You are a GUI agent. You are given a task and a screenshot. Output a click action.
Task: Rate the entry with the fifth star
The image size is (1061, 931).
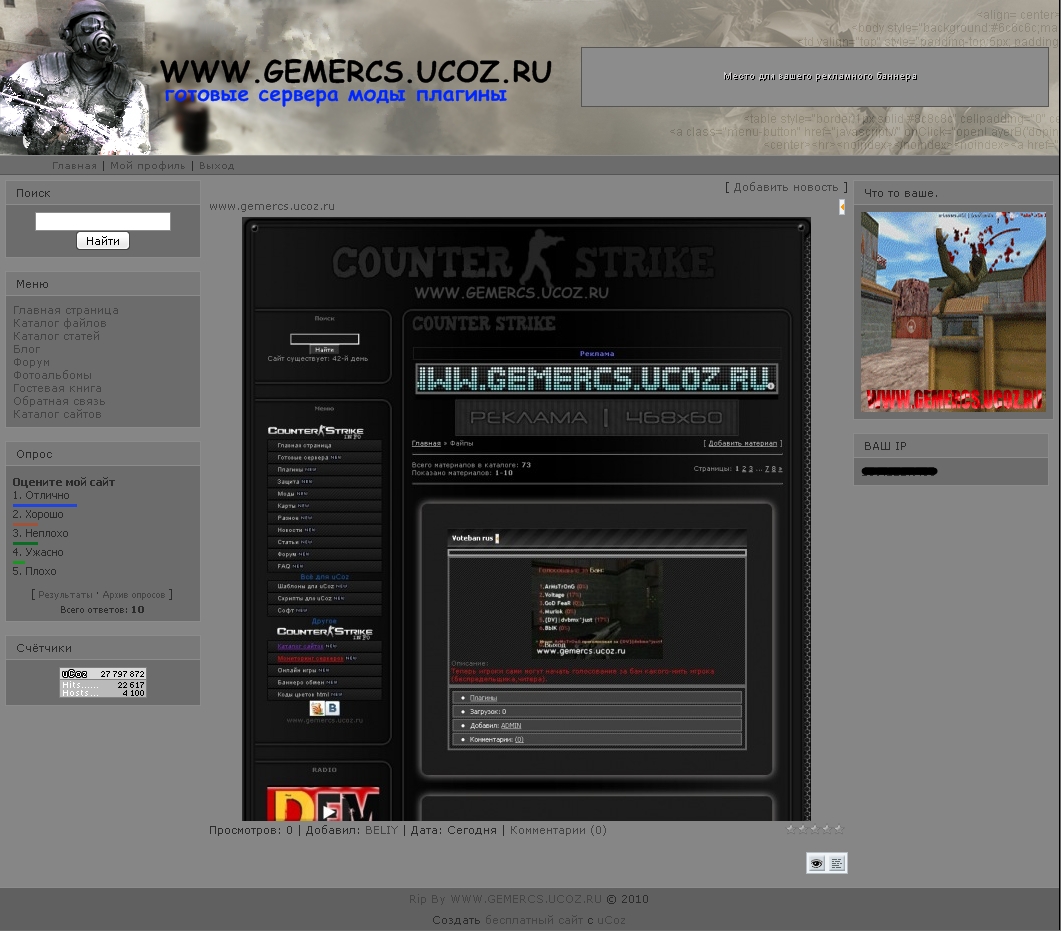point(839,829)
